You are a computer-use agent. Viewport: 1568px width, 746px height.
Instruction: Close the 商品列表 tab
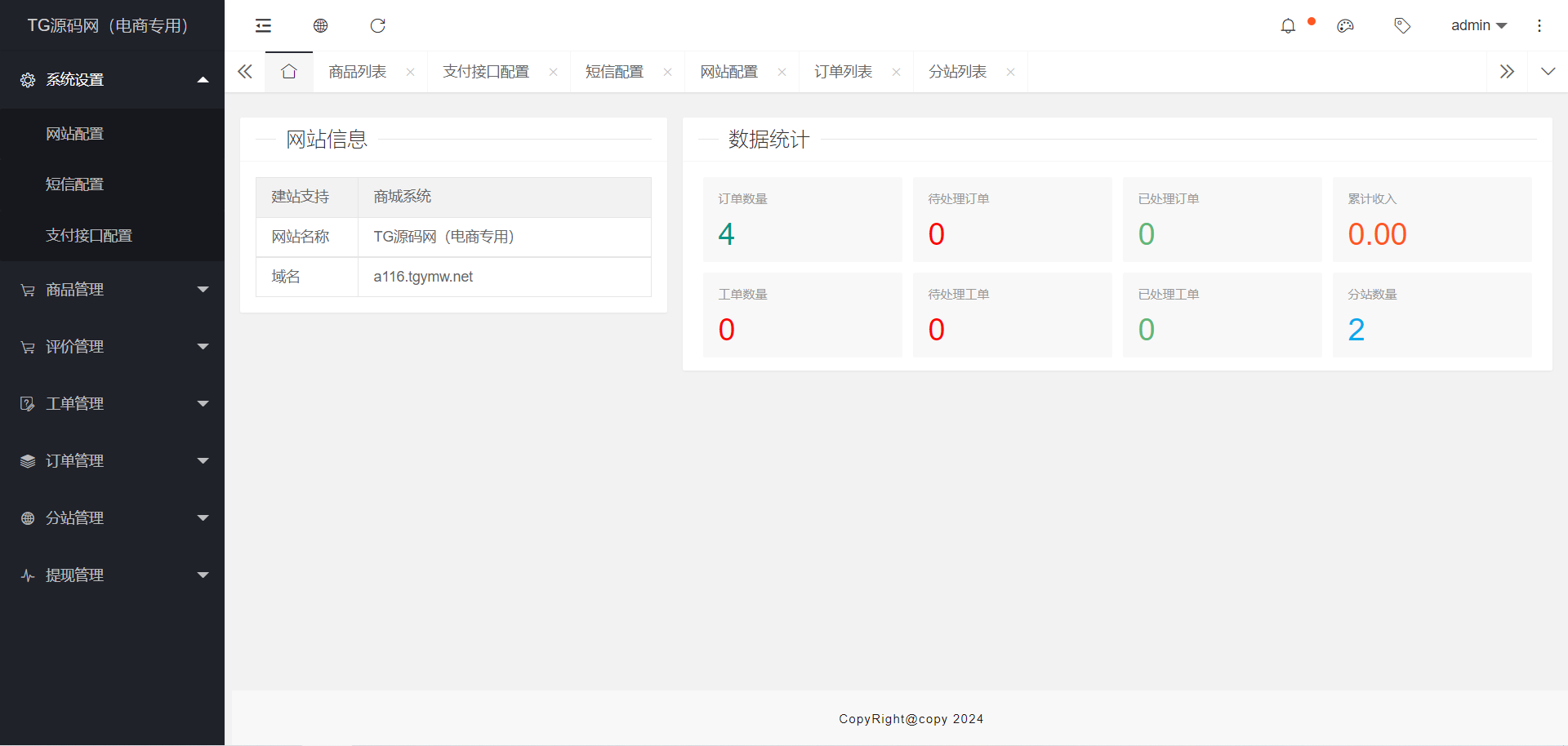[411, 73]
